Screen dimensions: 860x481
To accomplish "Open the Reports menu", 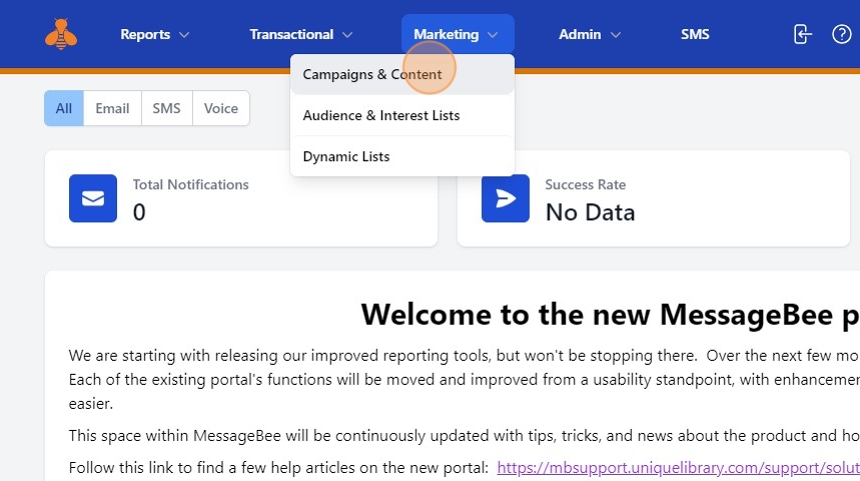I will (x=155, y=34).
